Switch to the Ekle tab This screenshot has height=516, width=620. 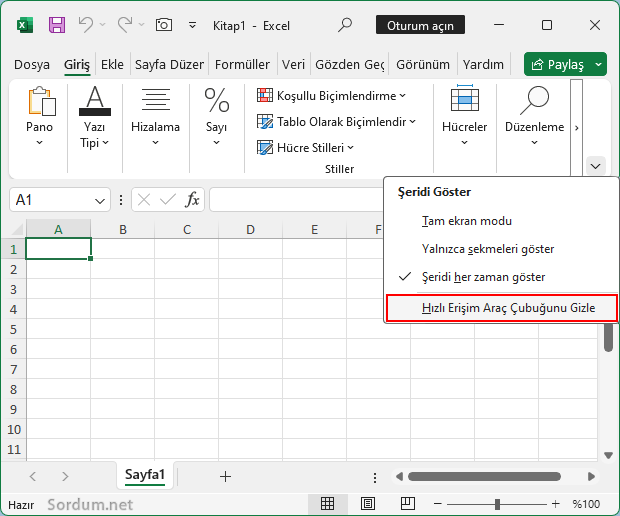(x=112, y=64)
